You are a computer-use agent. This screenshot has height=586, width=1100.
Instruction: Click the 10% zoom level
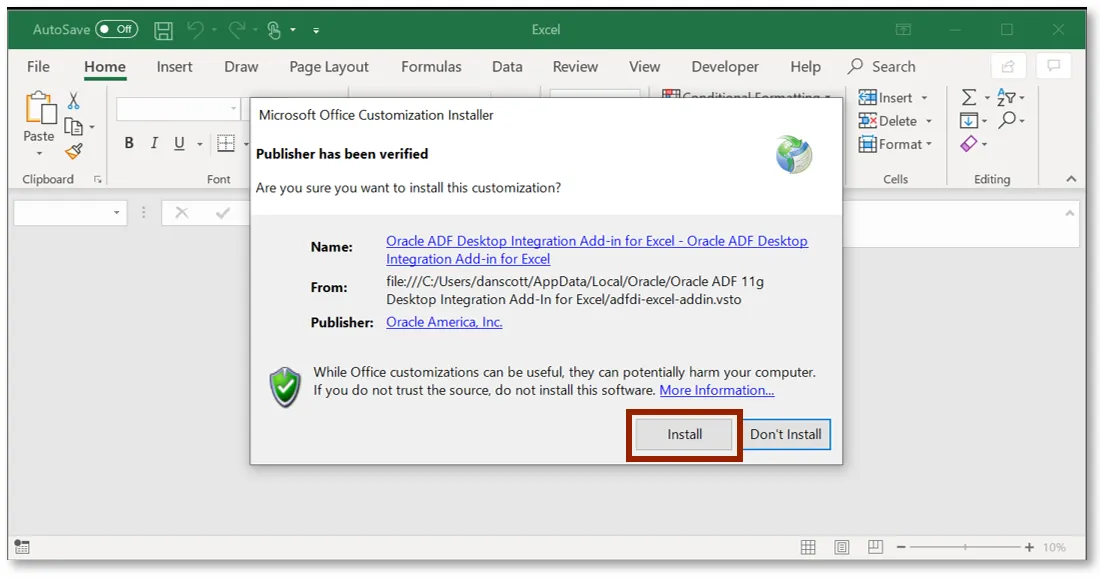click(x=1054, y=547)
